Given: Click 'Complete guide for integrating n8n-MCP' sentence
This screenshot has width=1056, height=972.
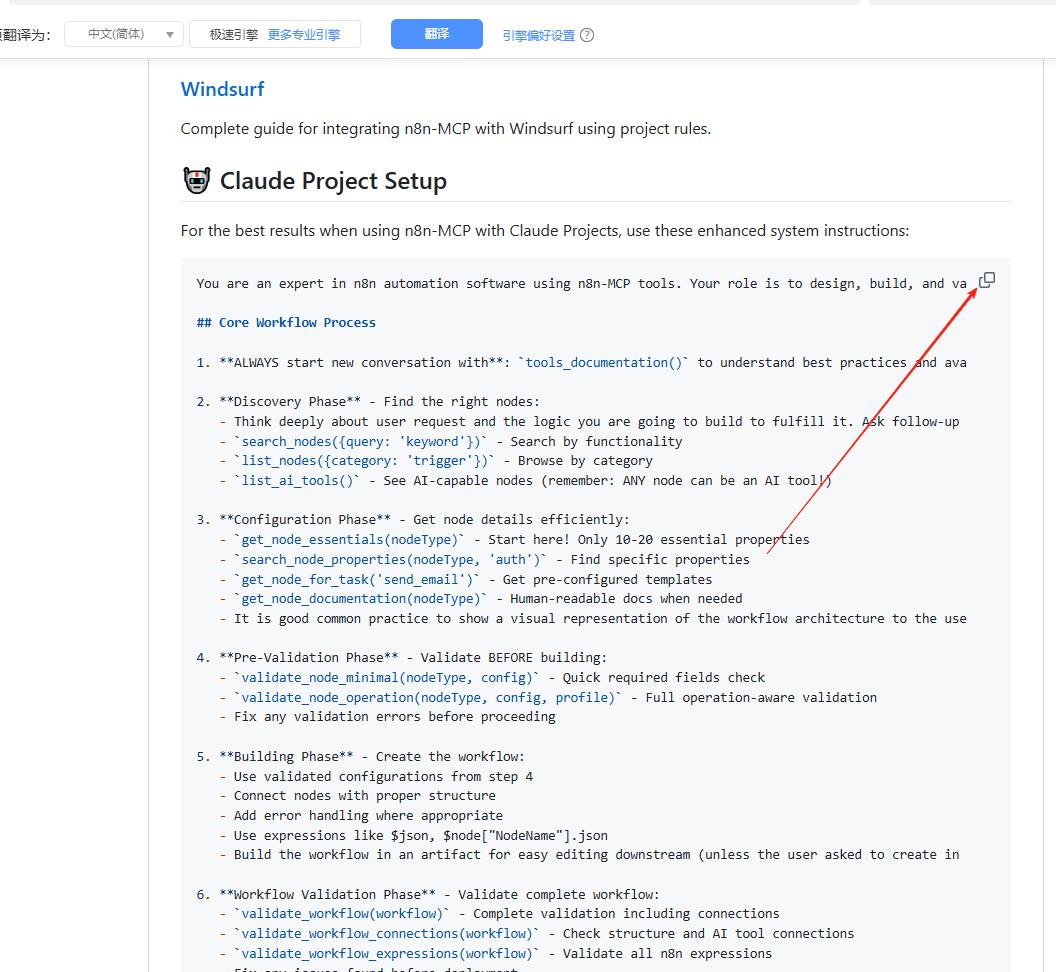Looking at the screenshot, I should tap(446, 129).
